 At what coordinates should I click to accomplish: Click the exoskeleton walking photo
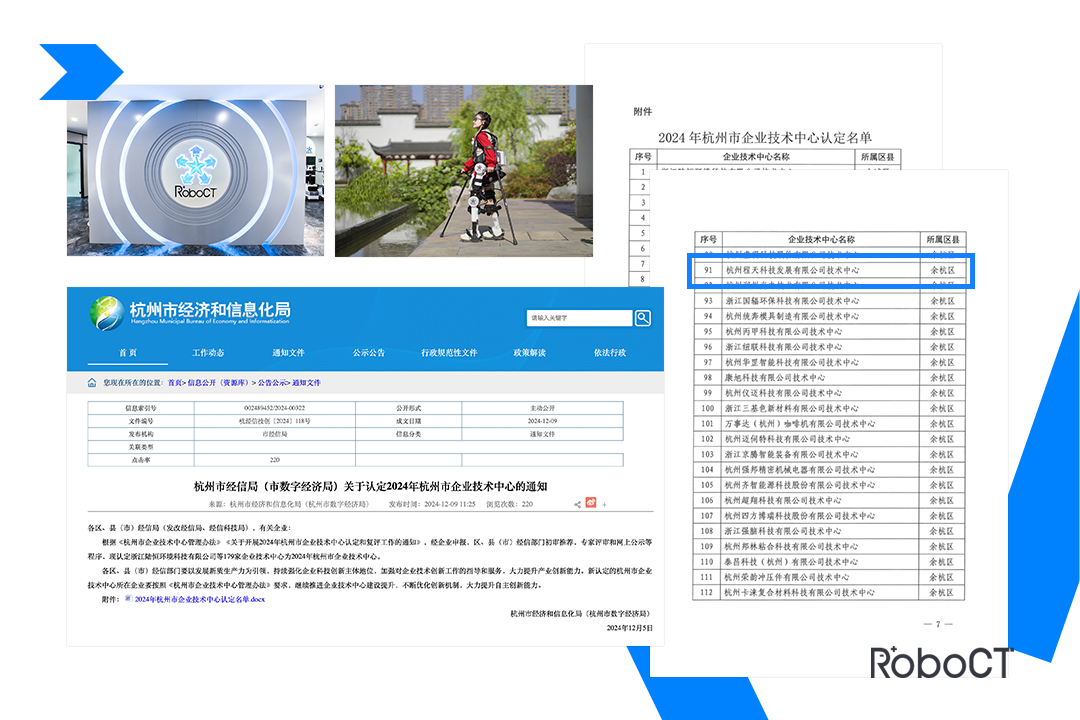(460, 170)
